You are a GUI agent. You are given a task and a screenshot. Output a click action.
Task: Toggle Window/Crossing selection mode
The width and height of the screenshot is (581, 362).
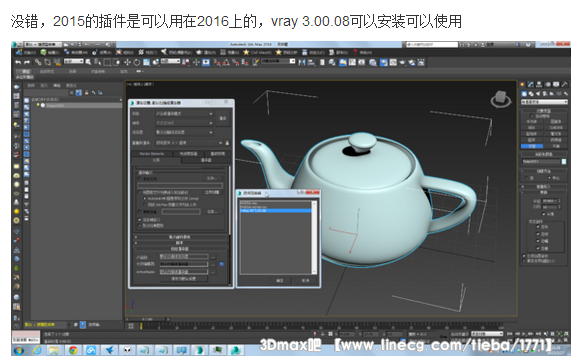[x=117, y=62]
